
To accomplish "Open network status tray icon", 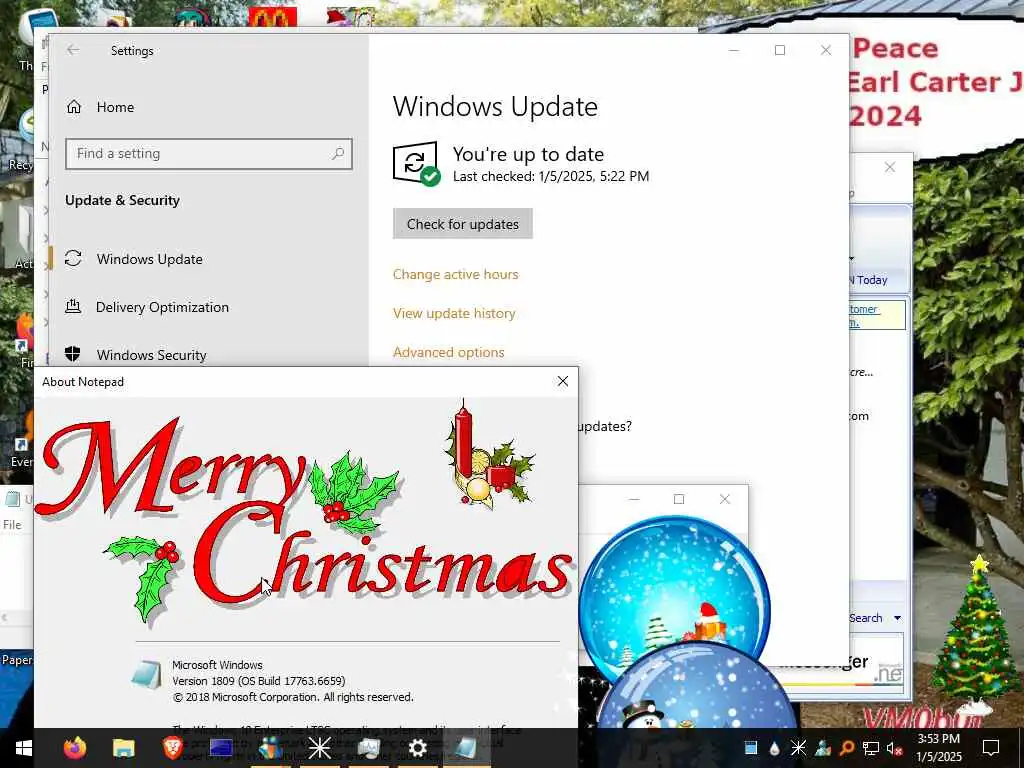I will (x=871, y=748).
